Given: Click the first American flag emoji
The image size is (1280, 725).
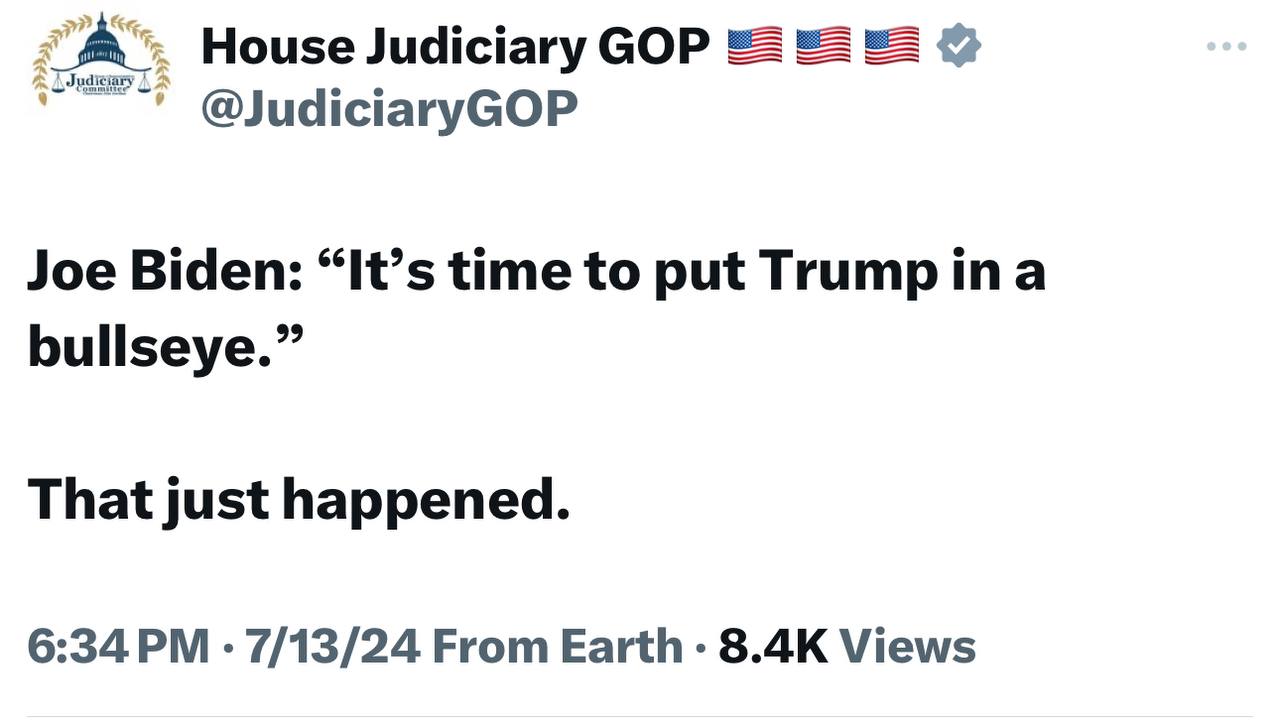Looking at the screenshot, I should [x=755, y=46].
